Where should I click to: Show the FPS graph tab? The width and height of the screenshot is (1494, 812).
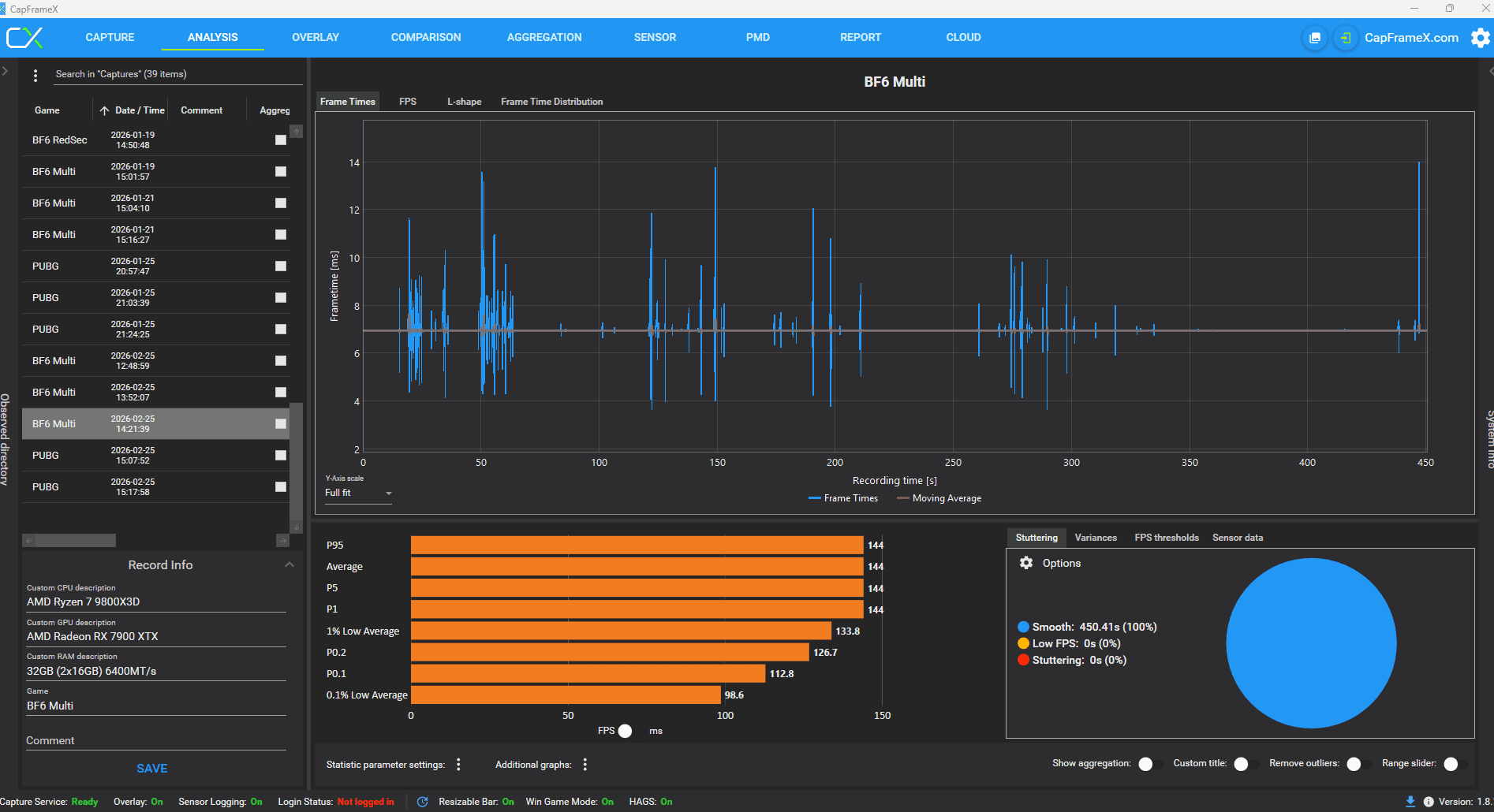coord(408,102)
